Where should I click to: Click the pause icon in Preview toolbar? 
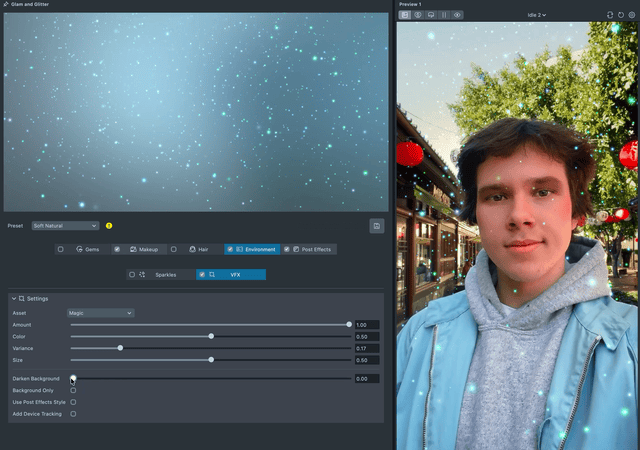tap(444, 15)
